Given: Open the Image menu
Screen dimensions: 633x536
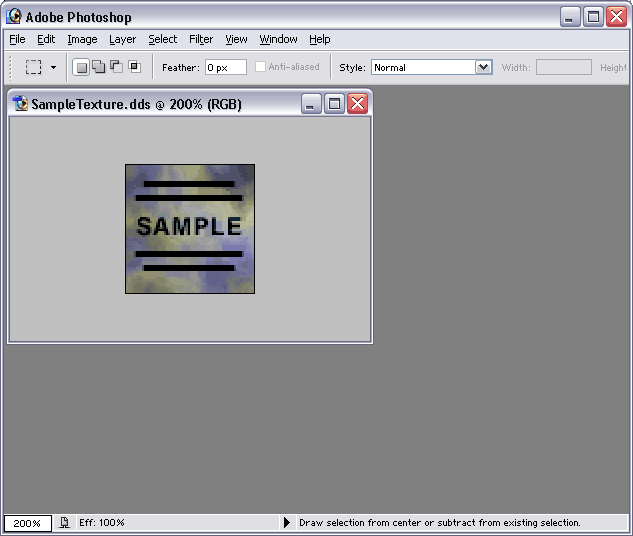Looking at the screenshot, I should [x=82, y=39].
